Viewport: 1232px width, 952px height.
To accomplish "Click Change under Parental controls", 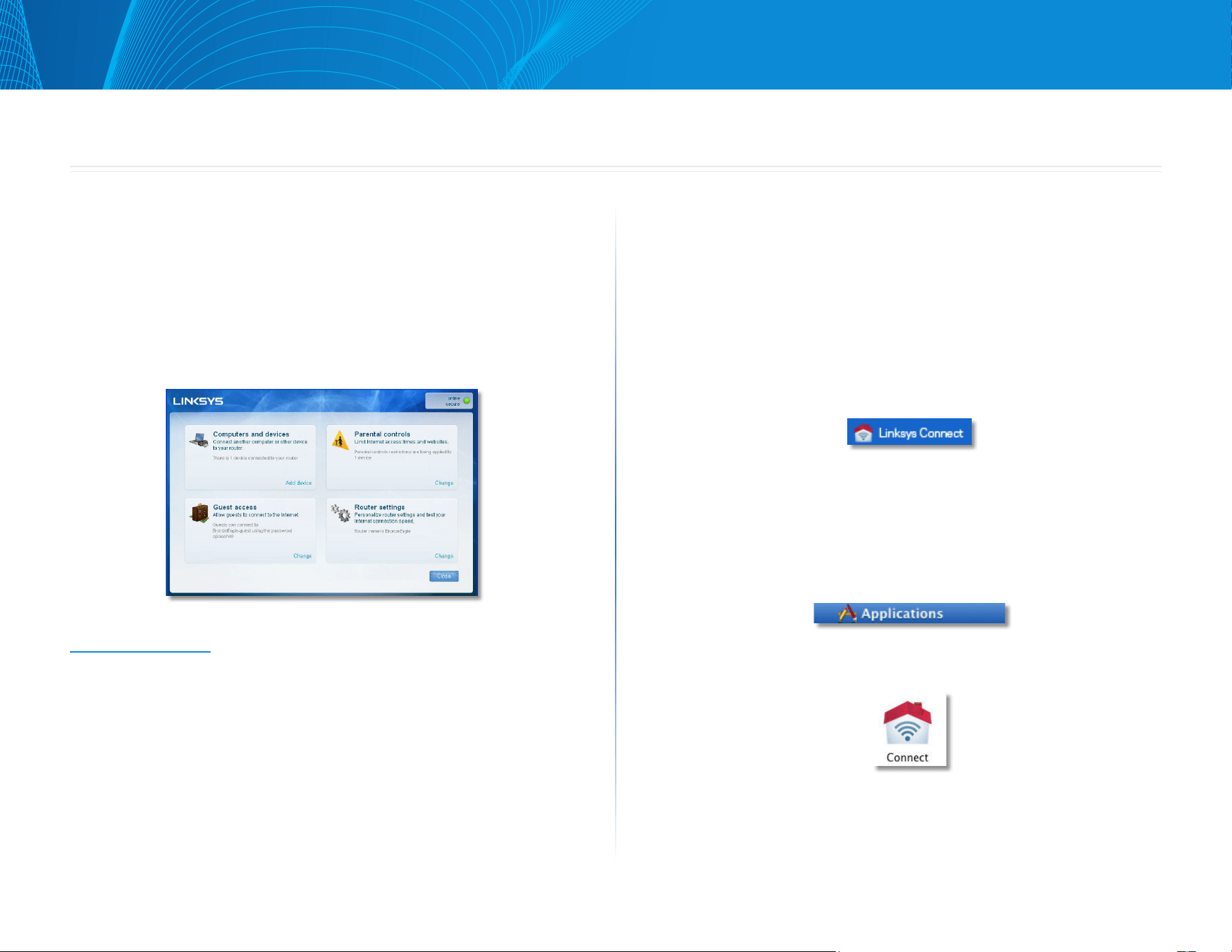I will click(444, 483).
